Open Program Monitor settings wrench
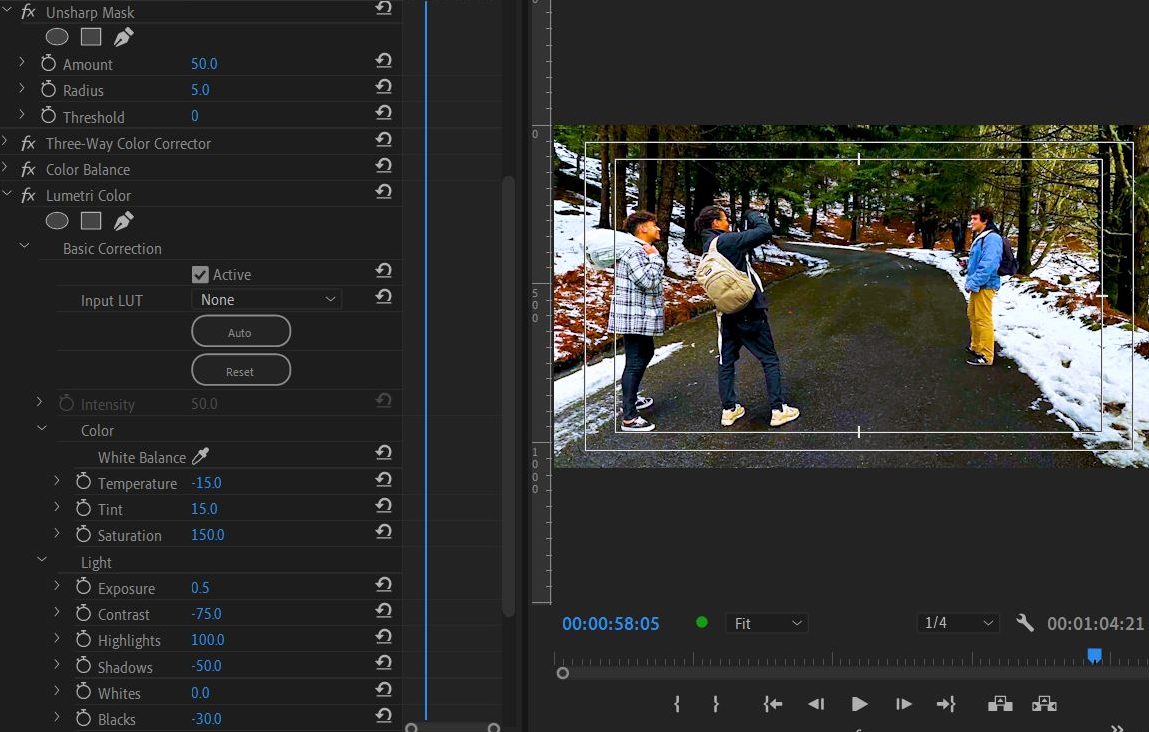 tap(1025, 623)
